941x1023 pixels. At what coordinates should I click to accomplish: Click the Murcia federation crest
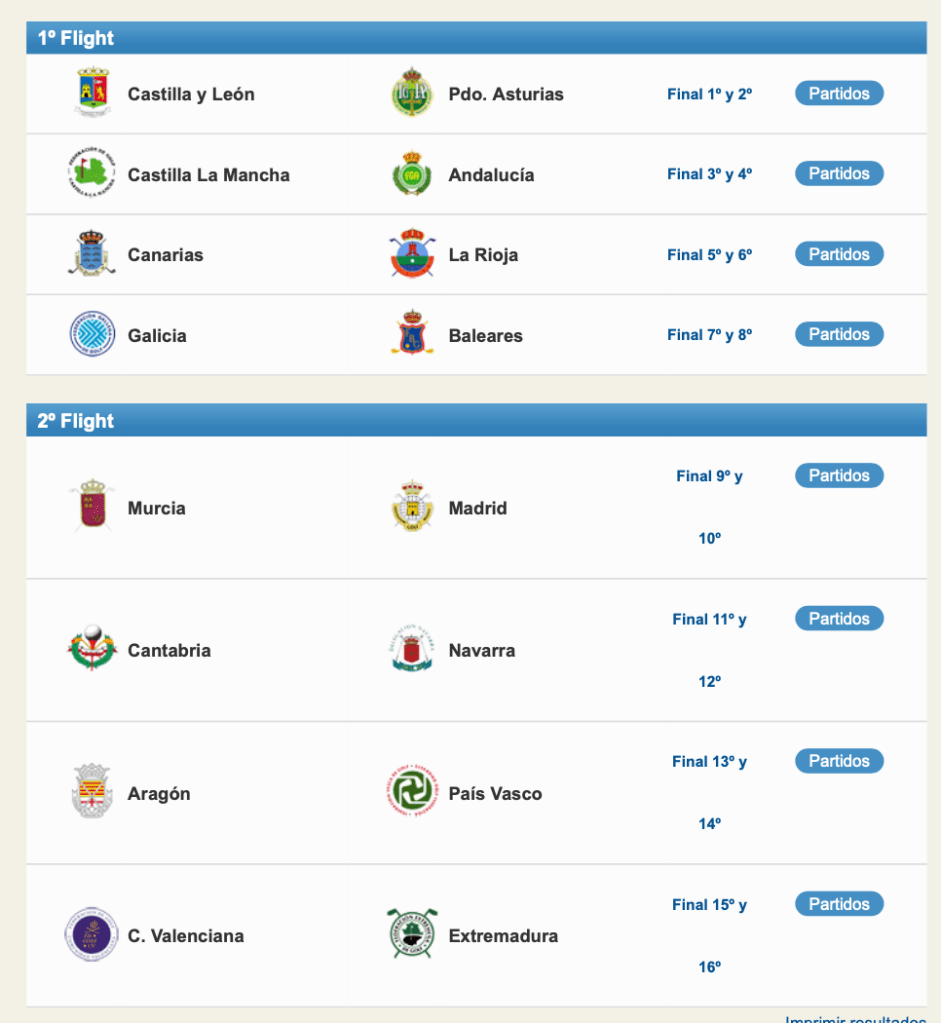tap(92, 506)
